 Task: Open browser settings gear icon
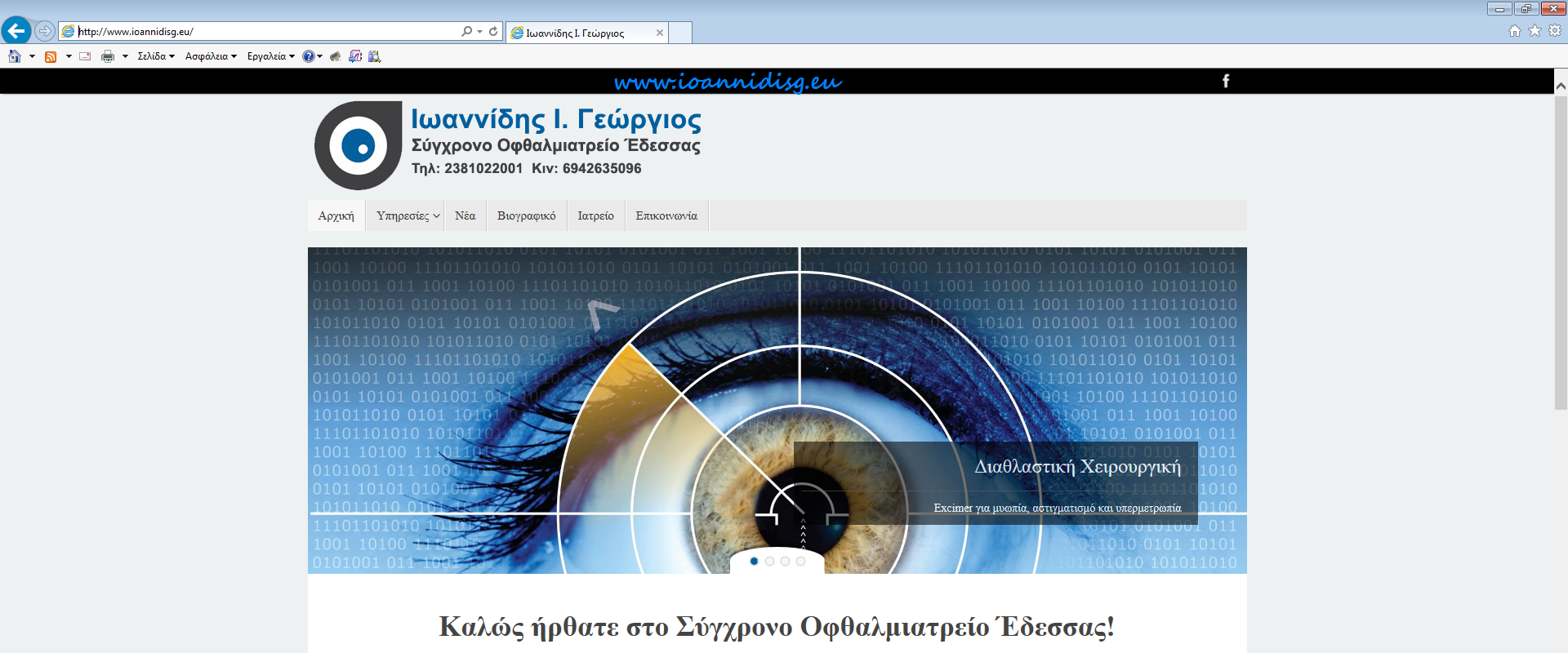point(1555,31)
